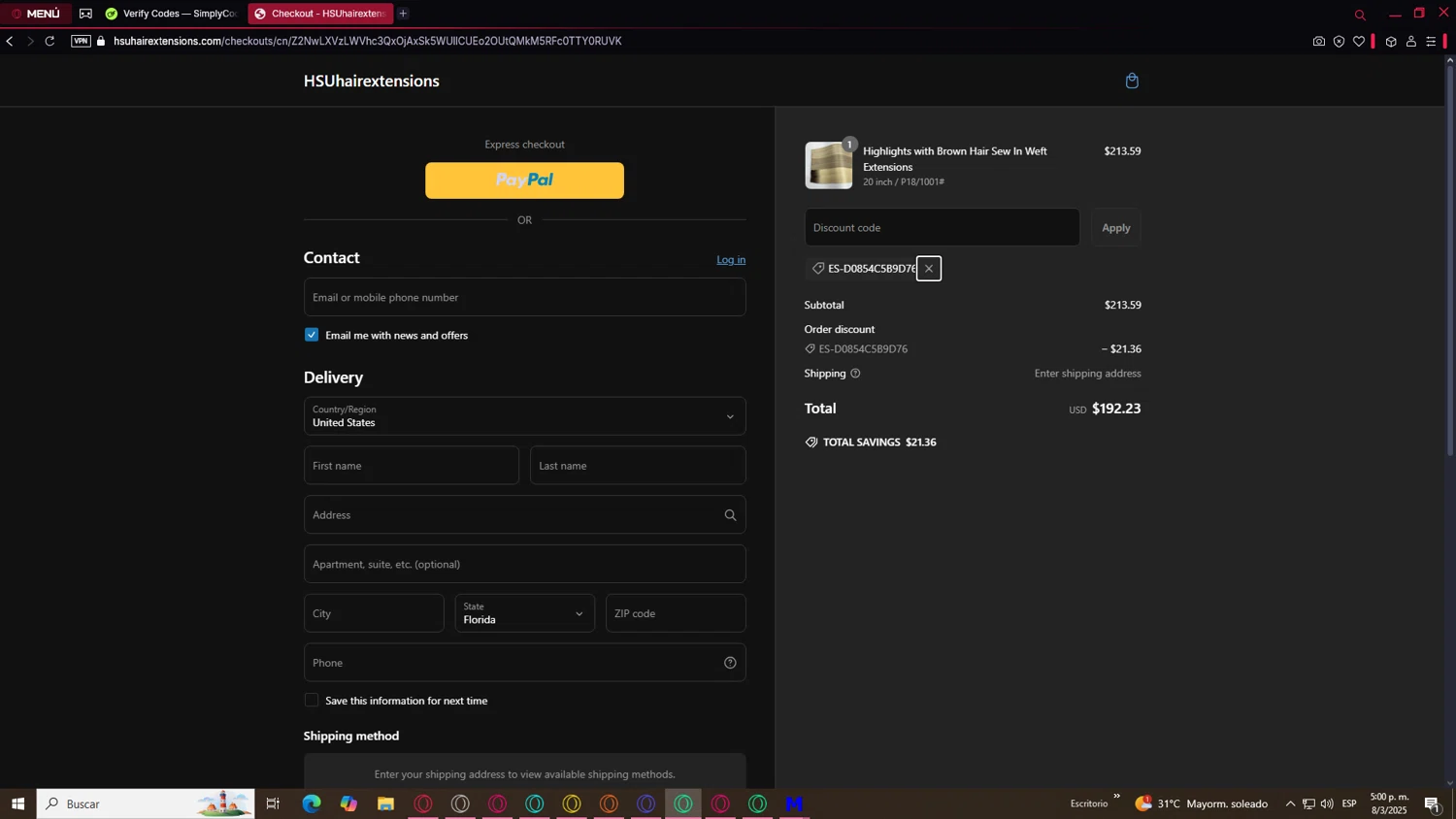Focus the Email or mobile phone number field
1456x819 pixels.
[524, 297]
